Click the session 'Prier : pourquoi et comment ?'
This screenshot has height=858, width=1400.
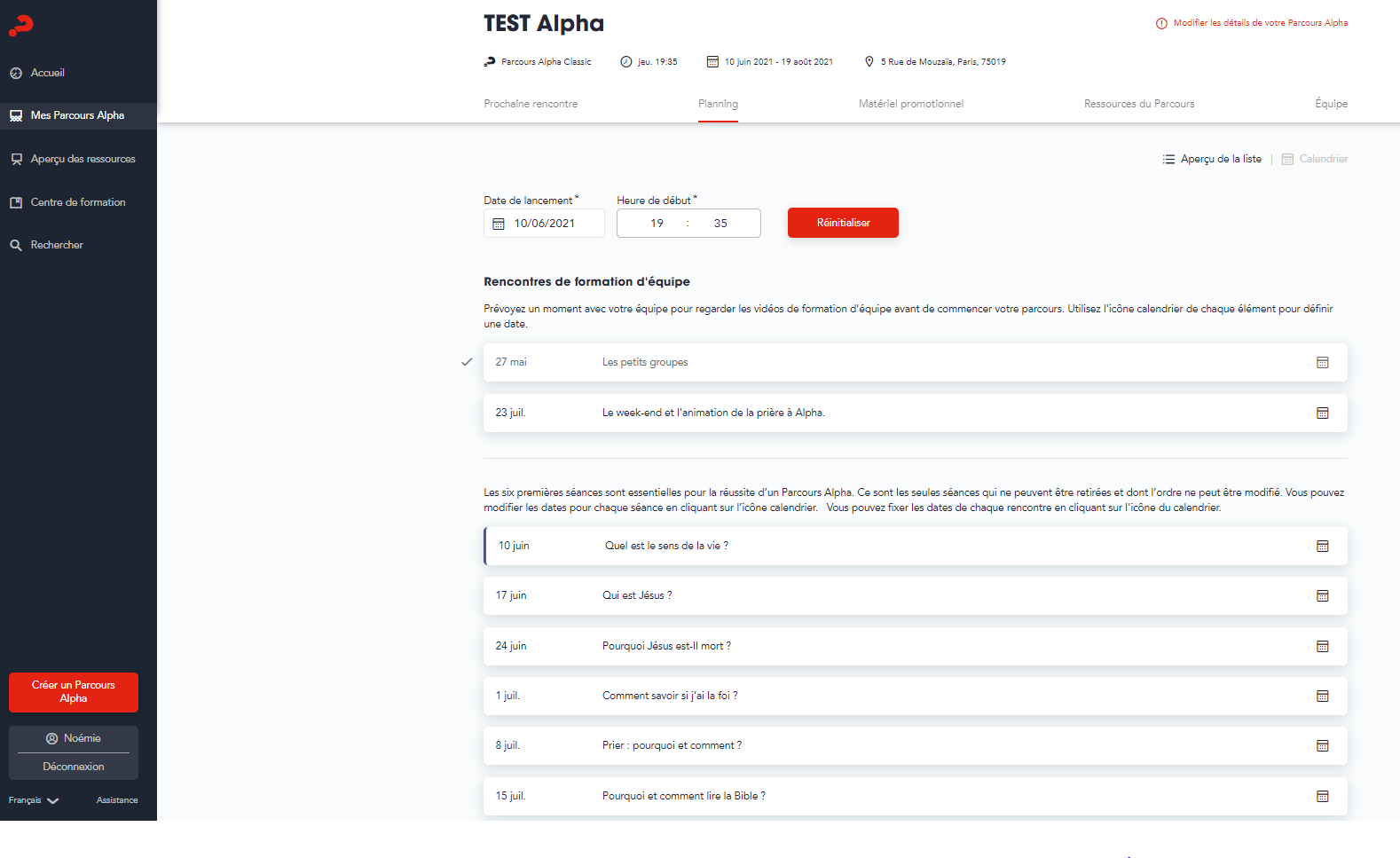(672, 745)
